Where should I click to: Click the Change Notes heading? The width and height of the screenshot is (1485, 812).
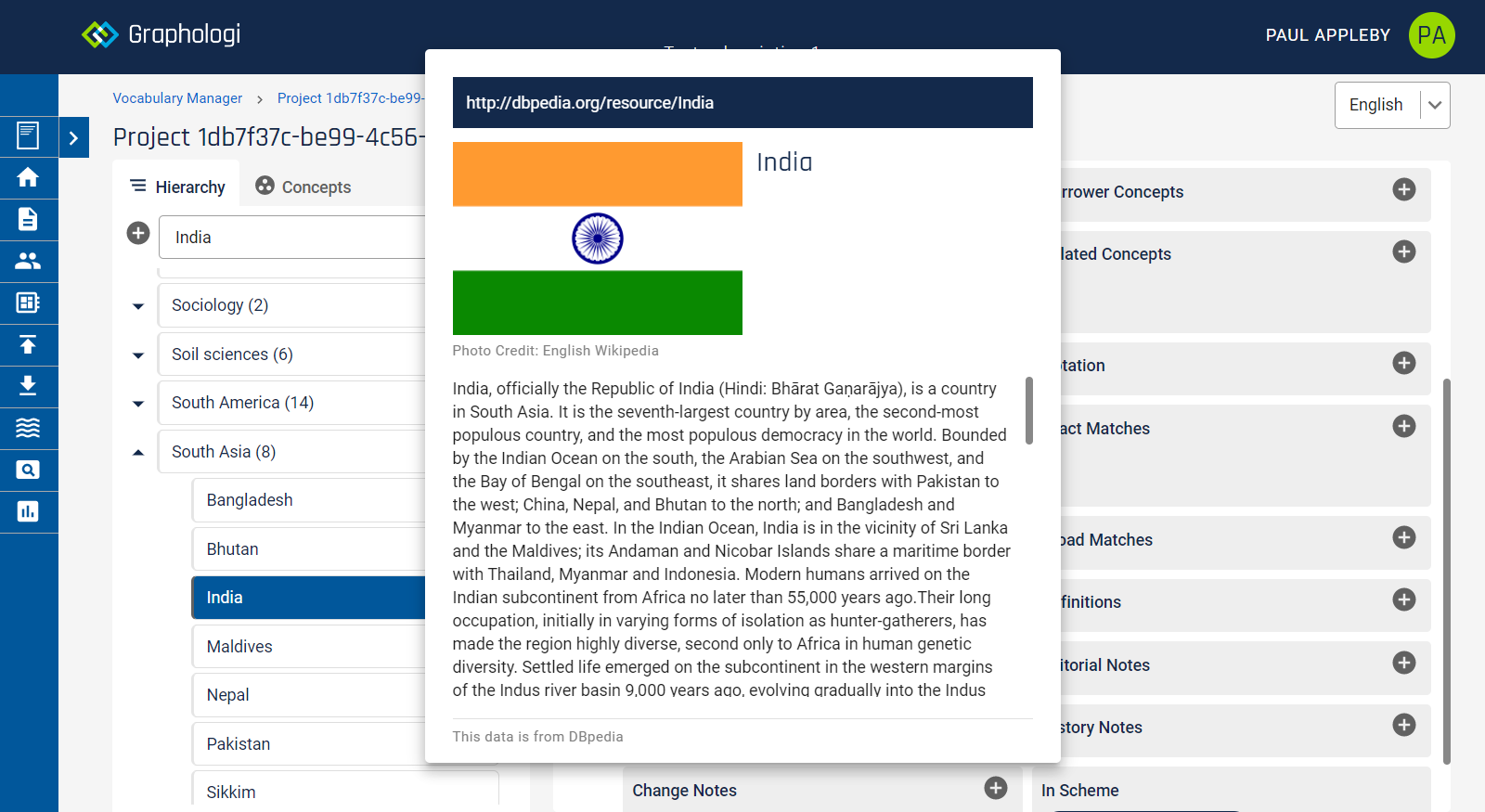[684, 791]
